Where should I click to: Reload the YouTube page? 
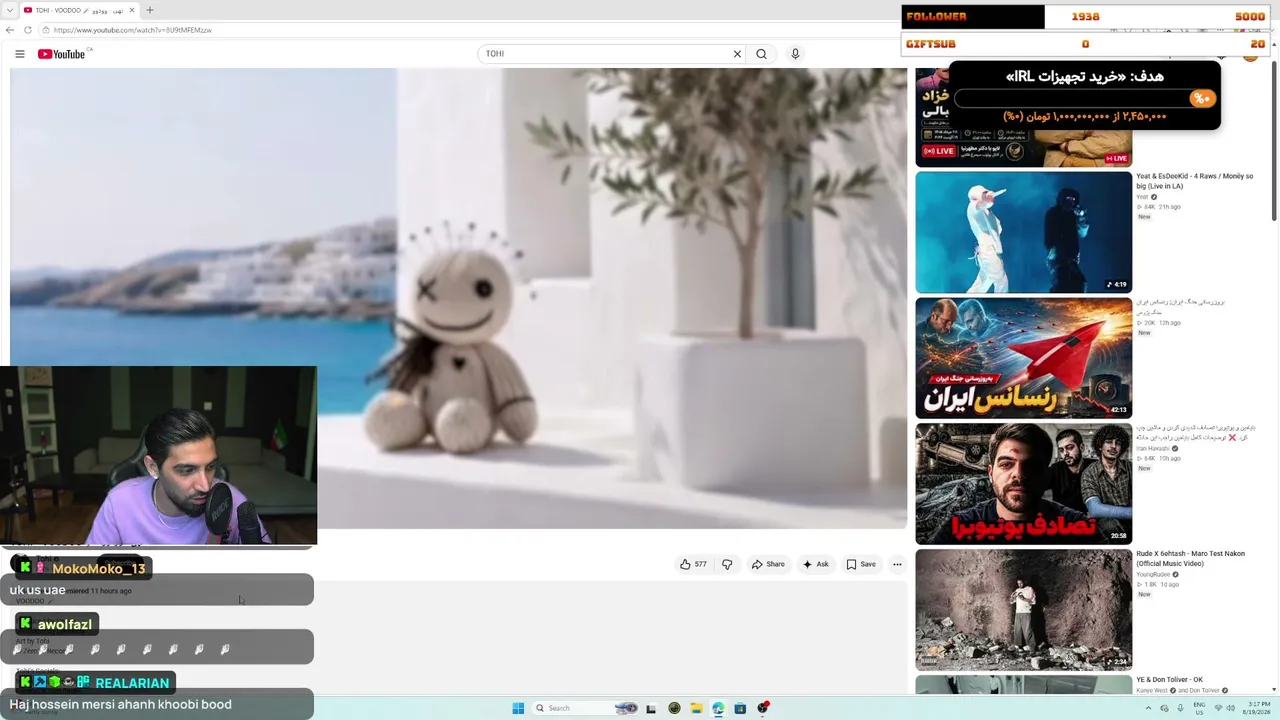pyautogui.click(x=28, y=30)
